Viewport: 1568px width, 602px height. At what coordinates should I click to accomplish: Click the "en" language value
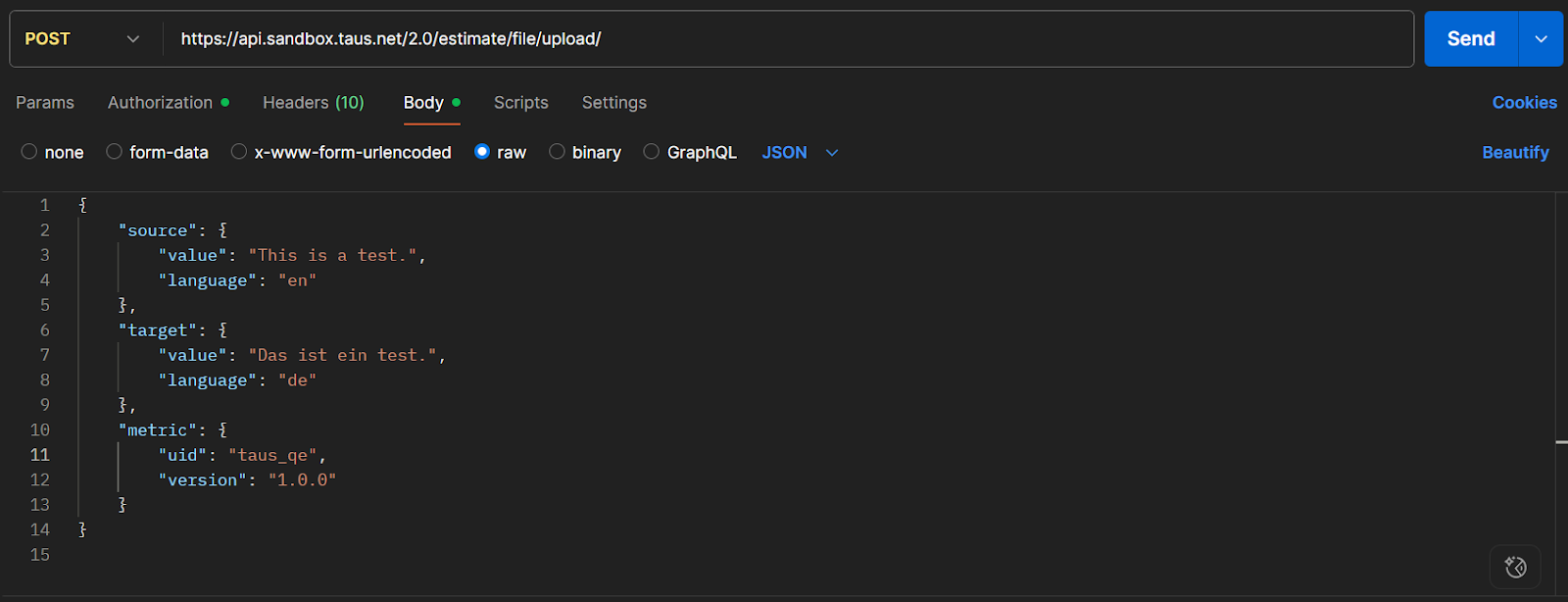297,280
